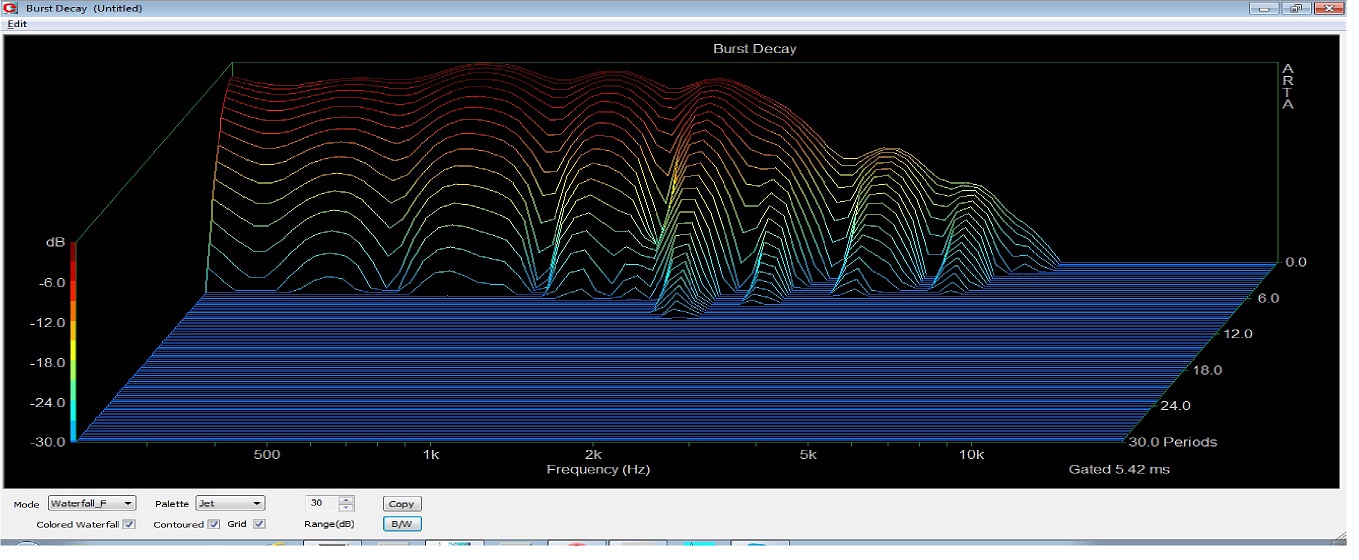Click the Burst Decay plot title
This screenshot has width=1359, height=560.
[x=754, y=49]
